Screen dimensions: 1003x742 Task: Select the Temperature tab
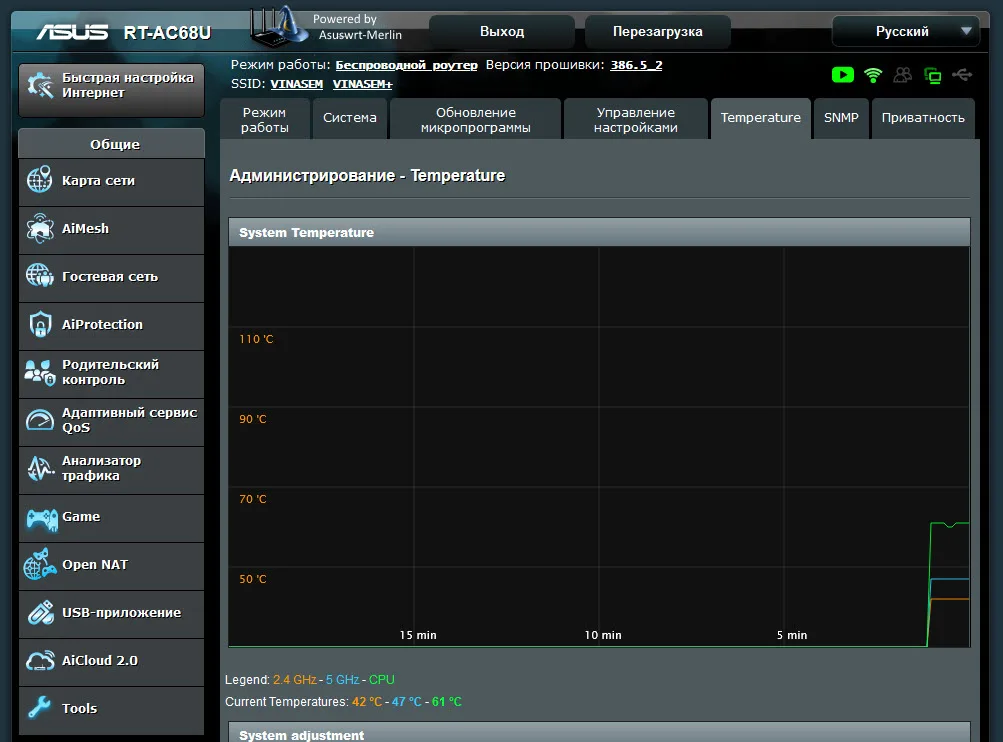click(x=761, y=119)
